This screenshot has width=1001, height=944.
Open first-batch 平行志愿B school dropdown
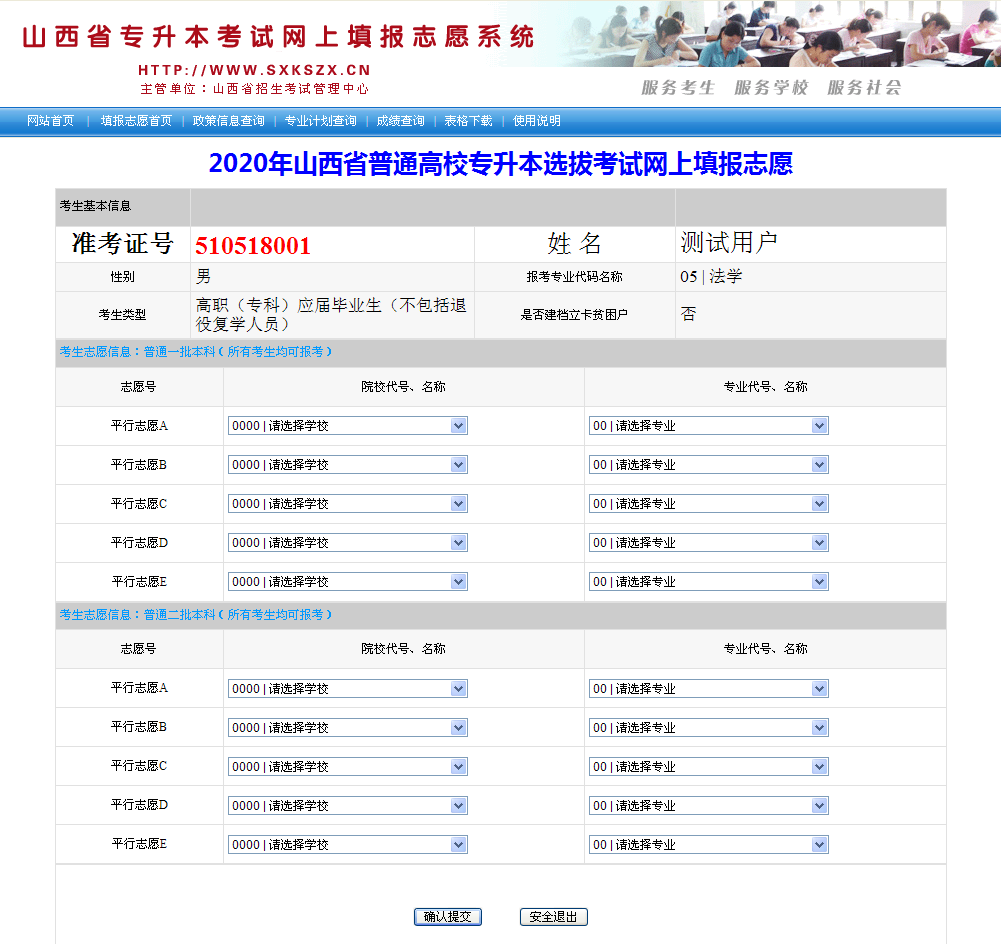[x=347, y=465]
